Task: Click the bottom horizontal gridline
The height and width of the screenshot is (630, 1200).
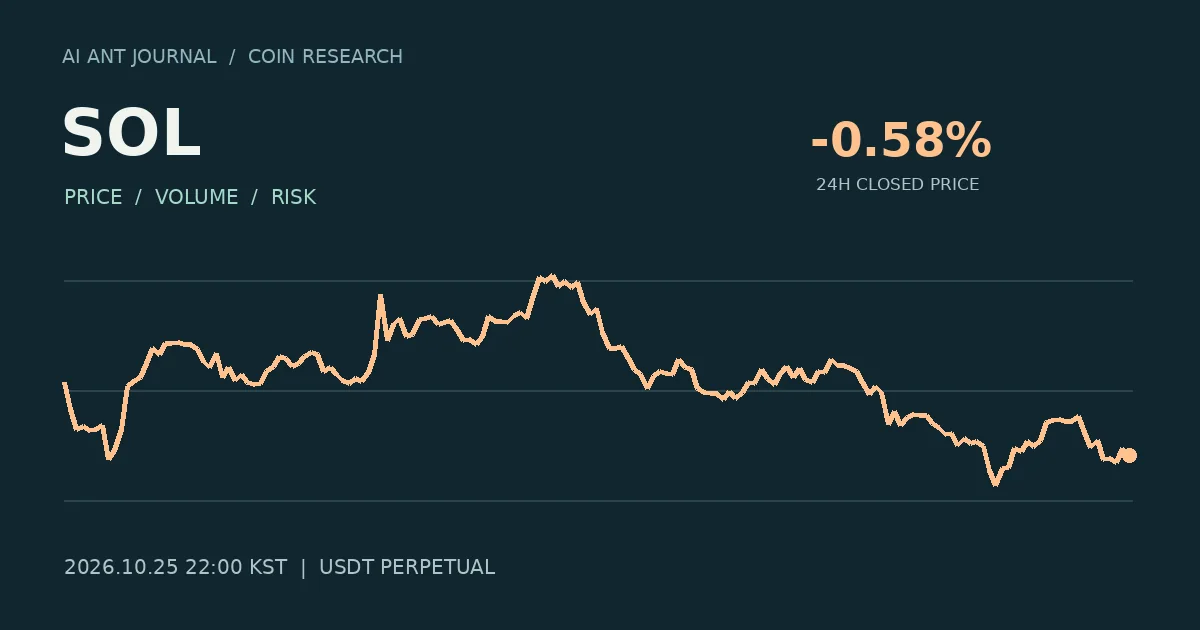Action: [598, 501]
